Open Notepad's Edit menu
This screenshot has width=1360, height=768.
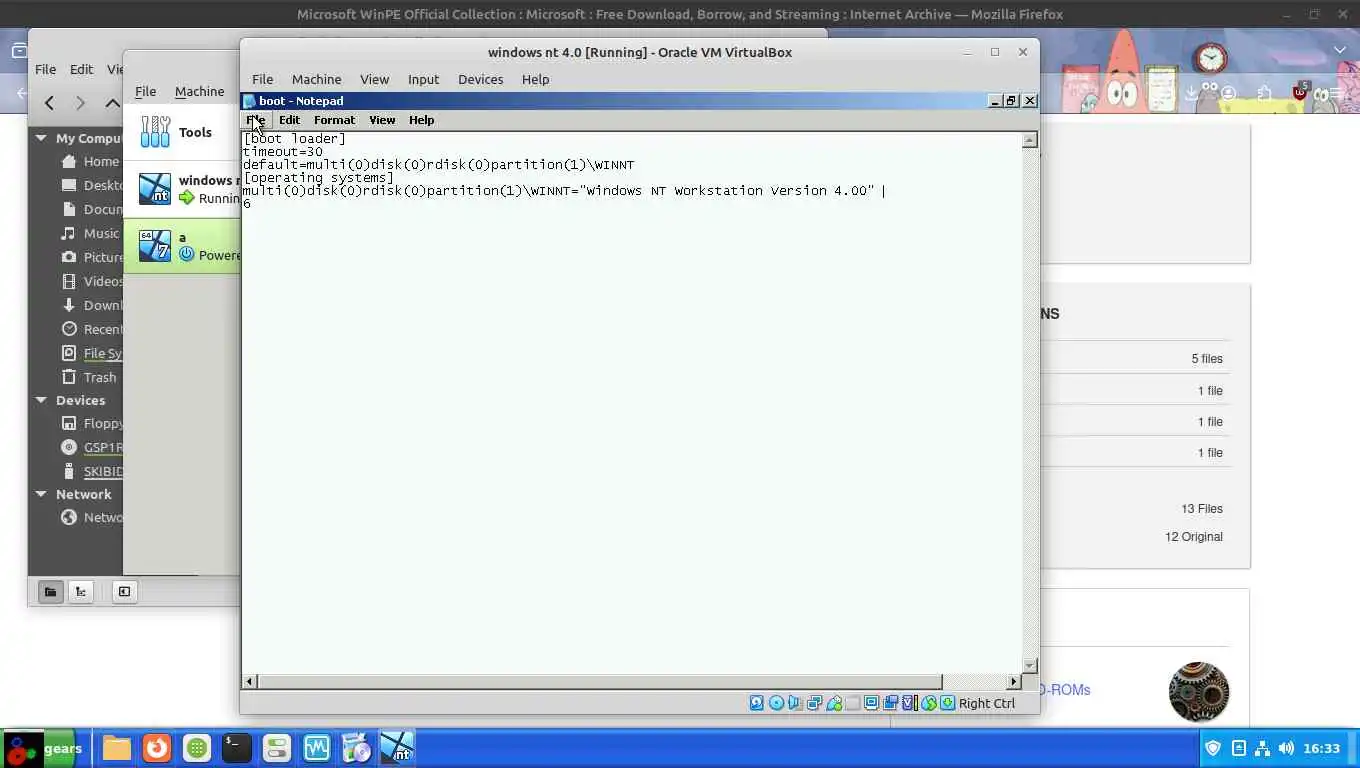[289, 120]
